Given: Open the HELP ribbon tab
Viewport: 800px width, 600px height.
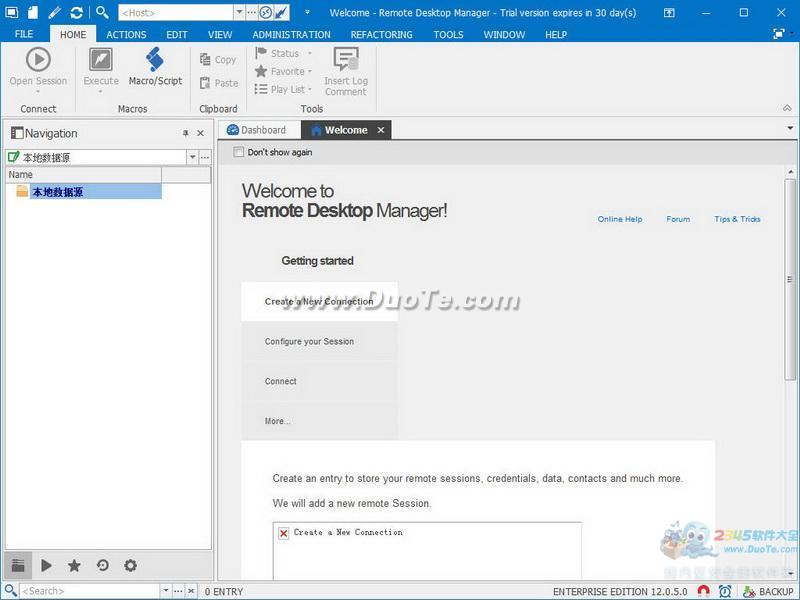Looking at the screenshot, I should click(x=556, y=35).
